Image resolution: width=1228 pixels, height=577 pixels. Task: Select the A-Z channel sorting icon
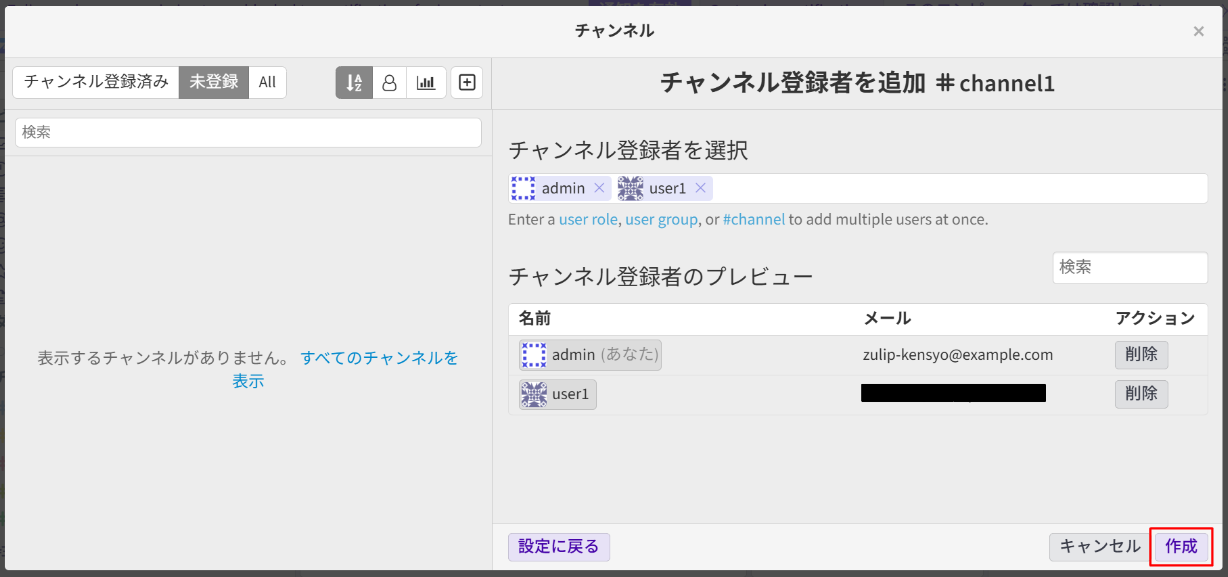[x=353, y=83]
